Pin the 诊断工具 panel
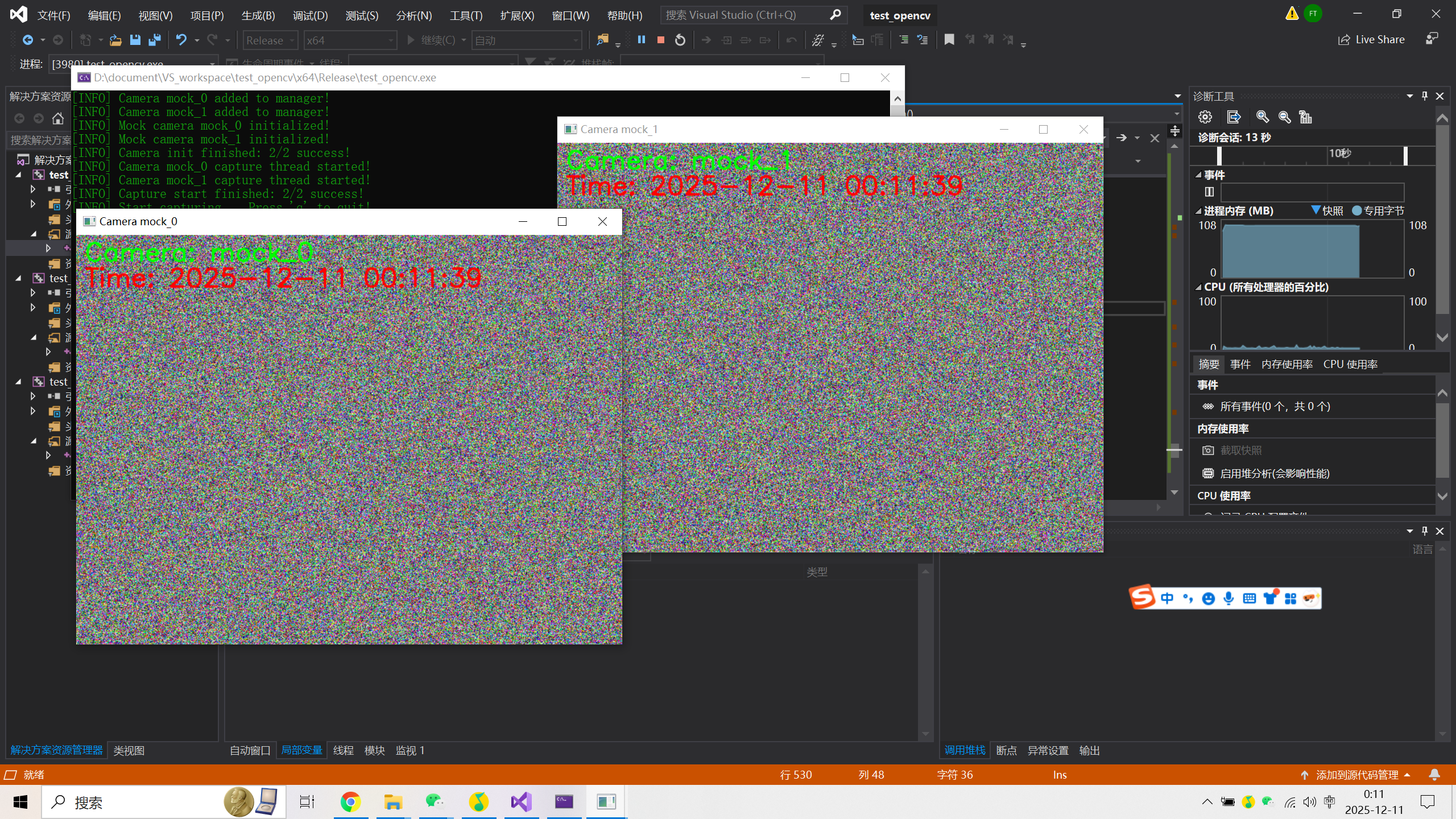The image size is (1456, 819). (x=1425, y=96)
